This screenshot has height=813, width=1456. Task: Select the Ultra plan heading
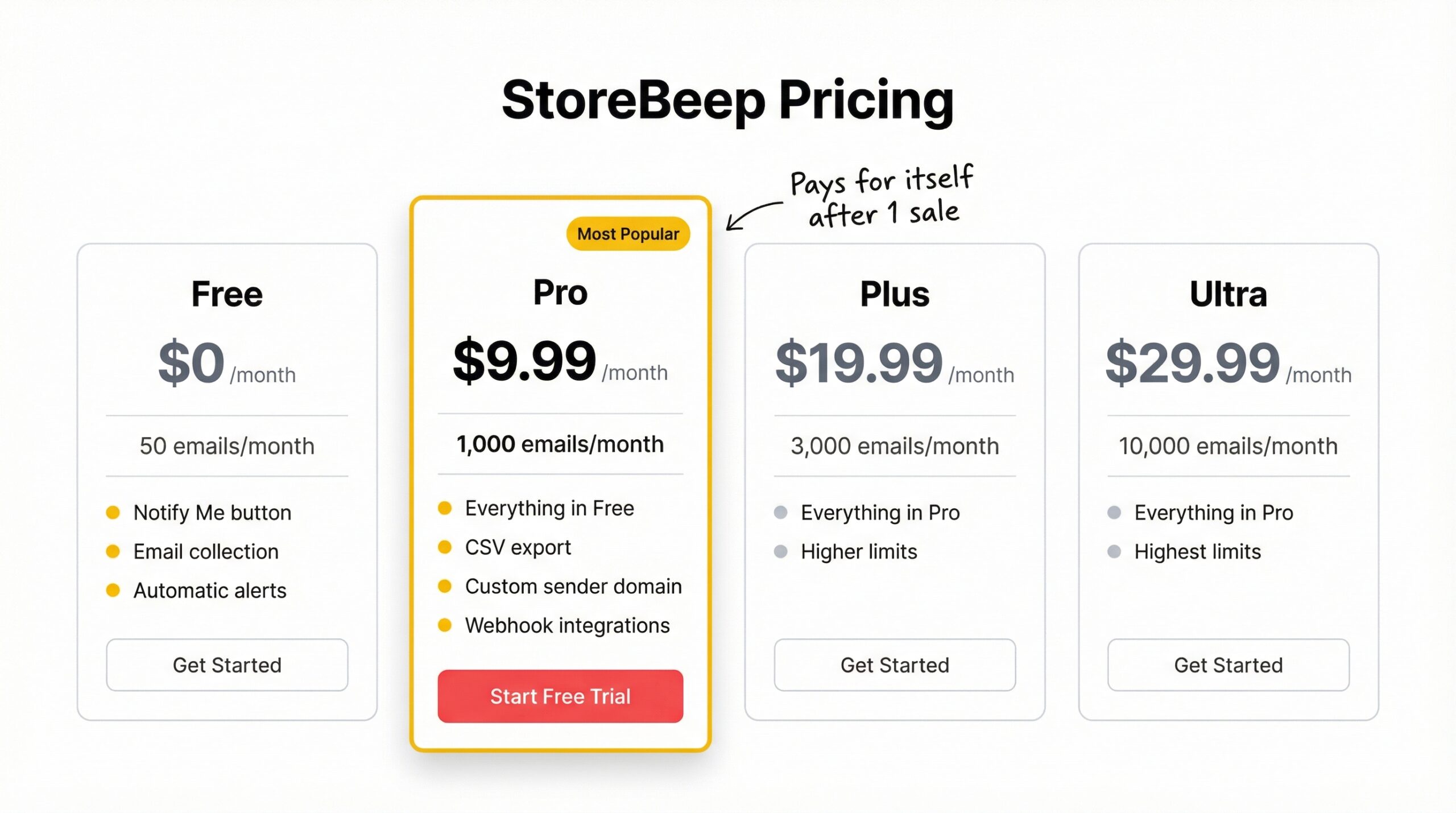pyautogui.click(x=1228, y=294)
